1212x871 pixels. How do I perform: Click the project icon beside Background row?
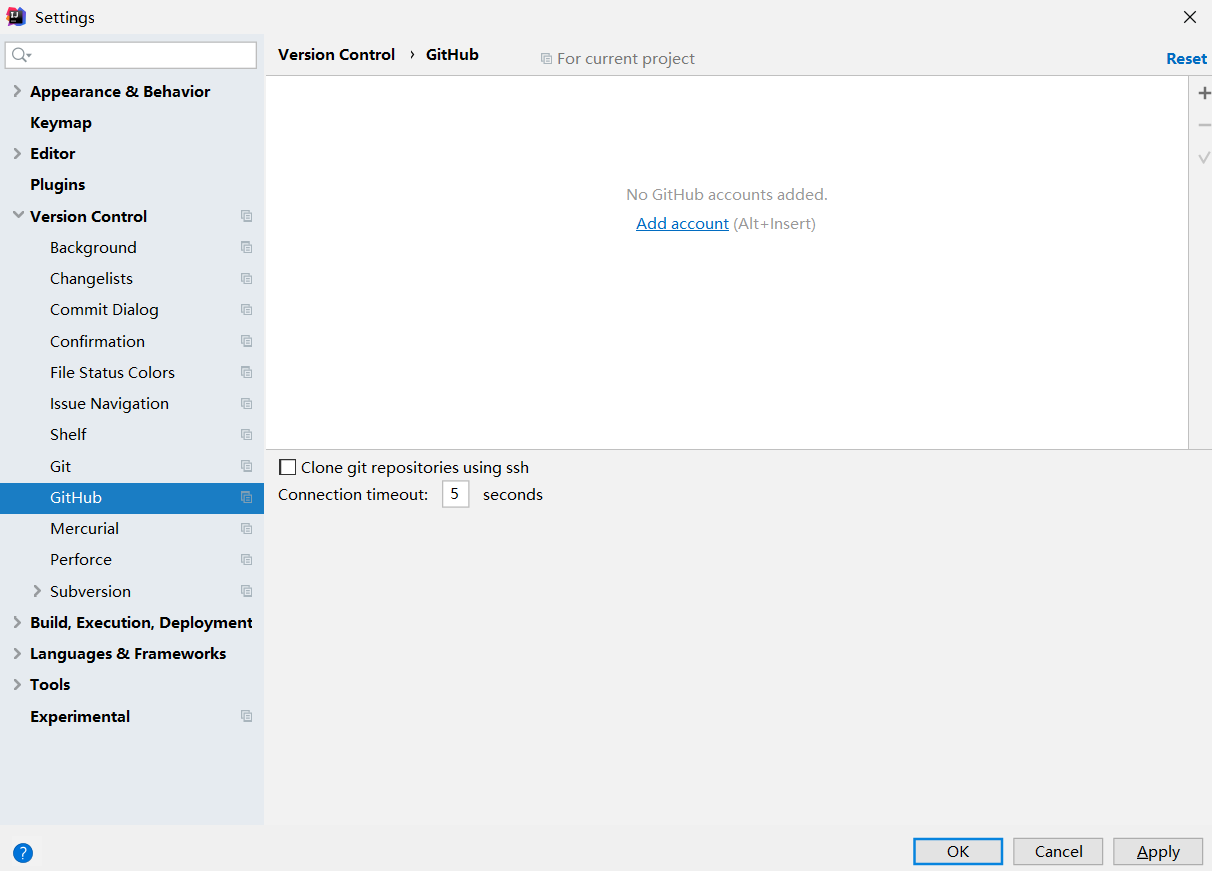pyautogui.click(x=247, y=247)
